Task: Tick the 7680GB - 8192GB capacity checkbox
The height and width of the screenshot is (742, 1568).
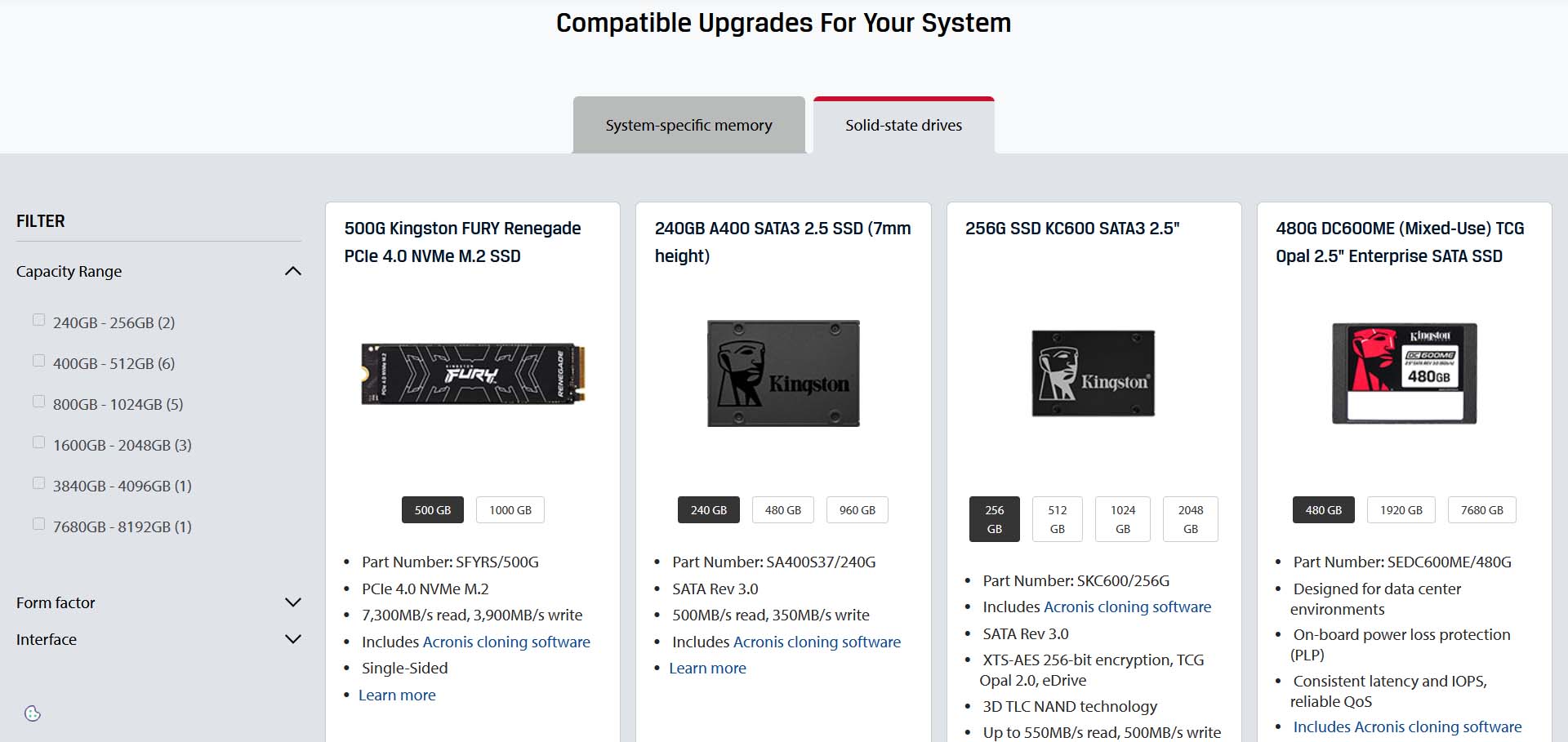Action: (x=38, y=524)
